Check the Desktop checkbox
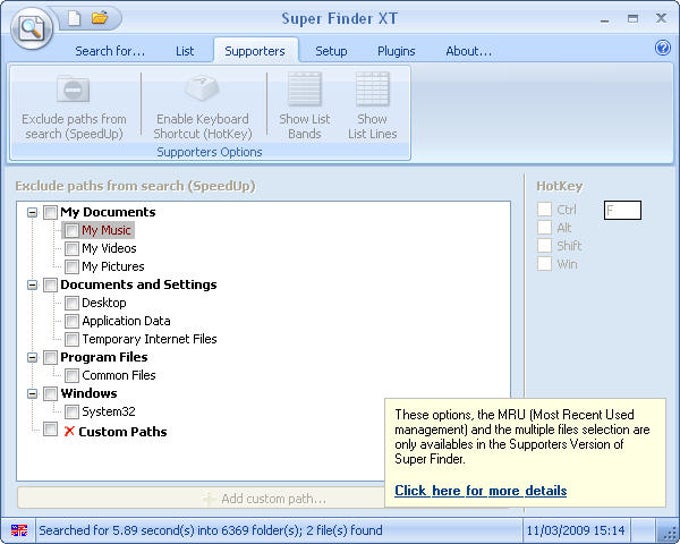680x544 pixels. coord(72,303)
